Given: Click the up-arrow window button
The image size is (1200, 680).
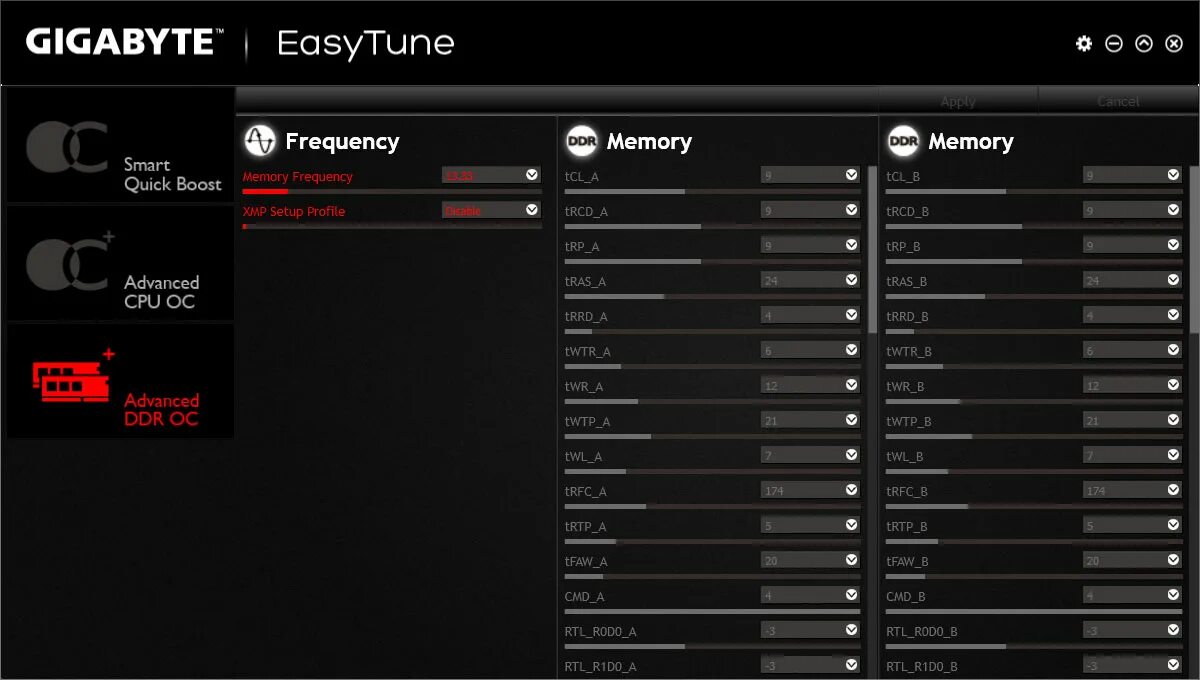Looking at the screenshot, I should coord(1144,44).
